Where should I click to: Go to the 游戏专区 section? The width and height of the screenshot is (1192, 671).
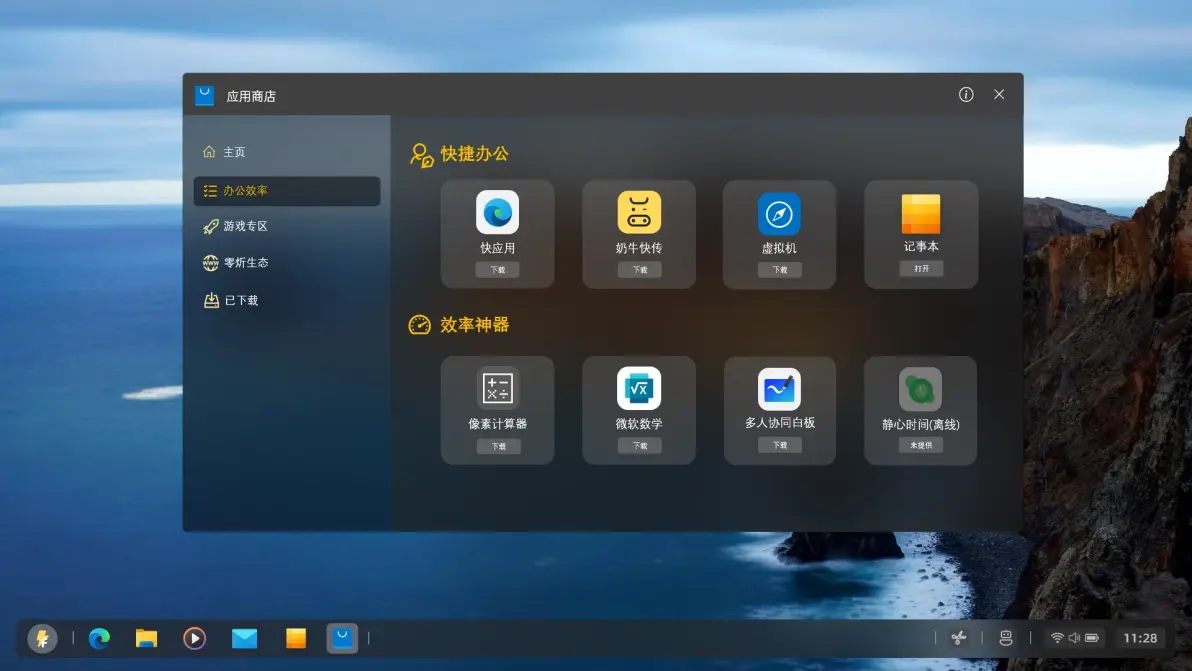287,226
